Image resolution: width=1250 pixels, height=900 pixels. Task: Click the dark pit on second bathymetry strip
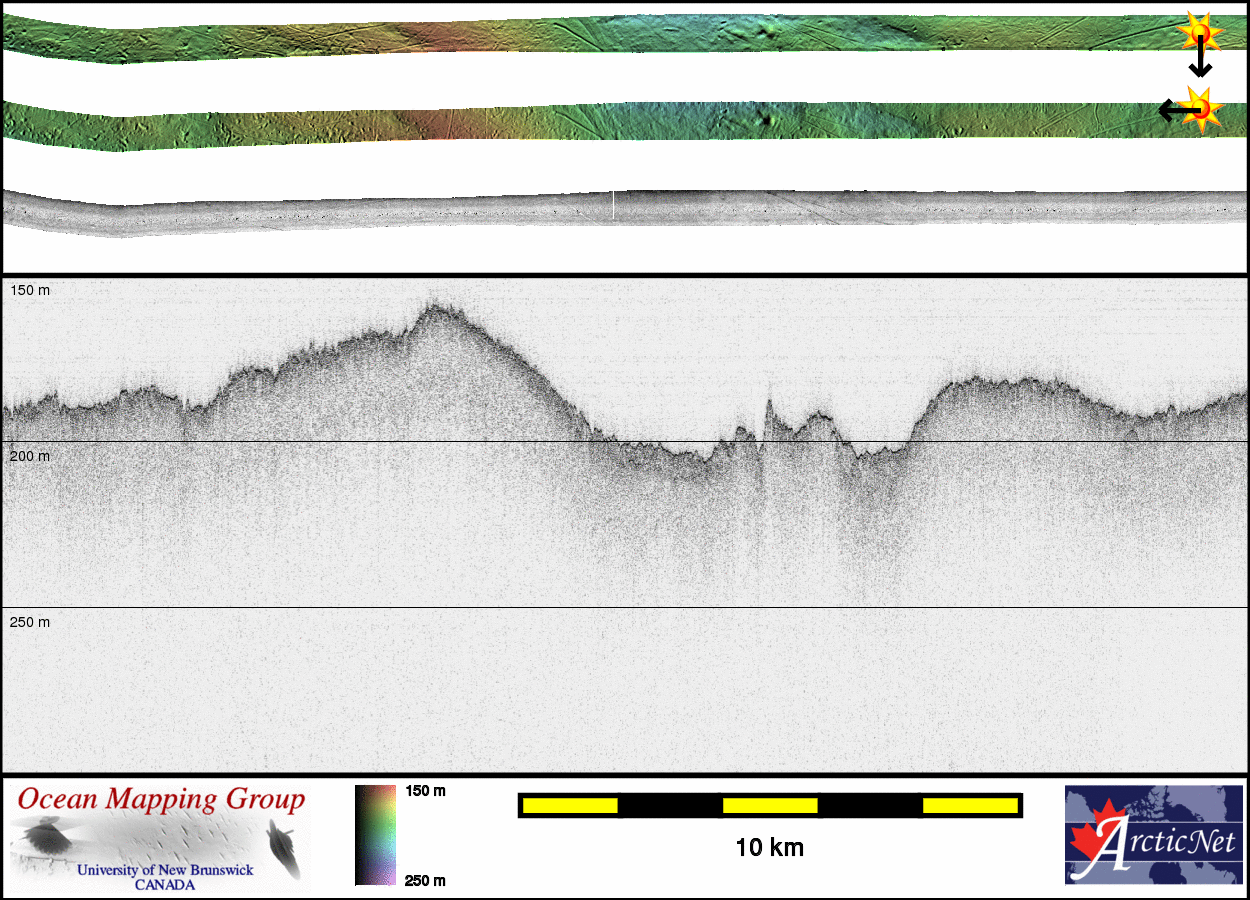click(765, 118)
